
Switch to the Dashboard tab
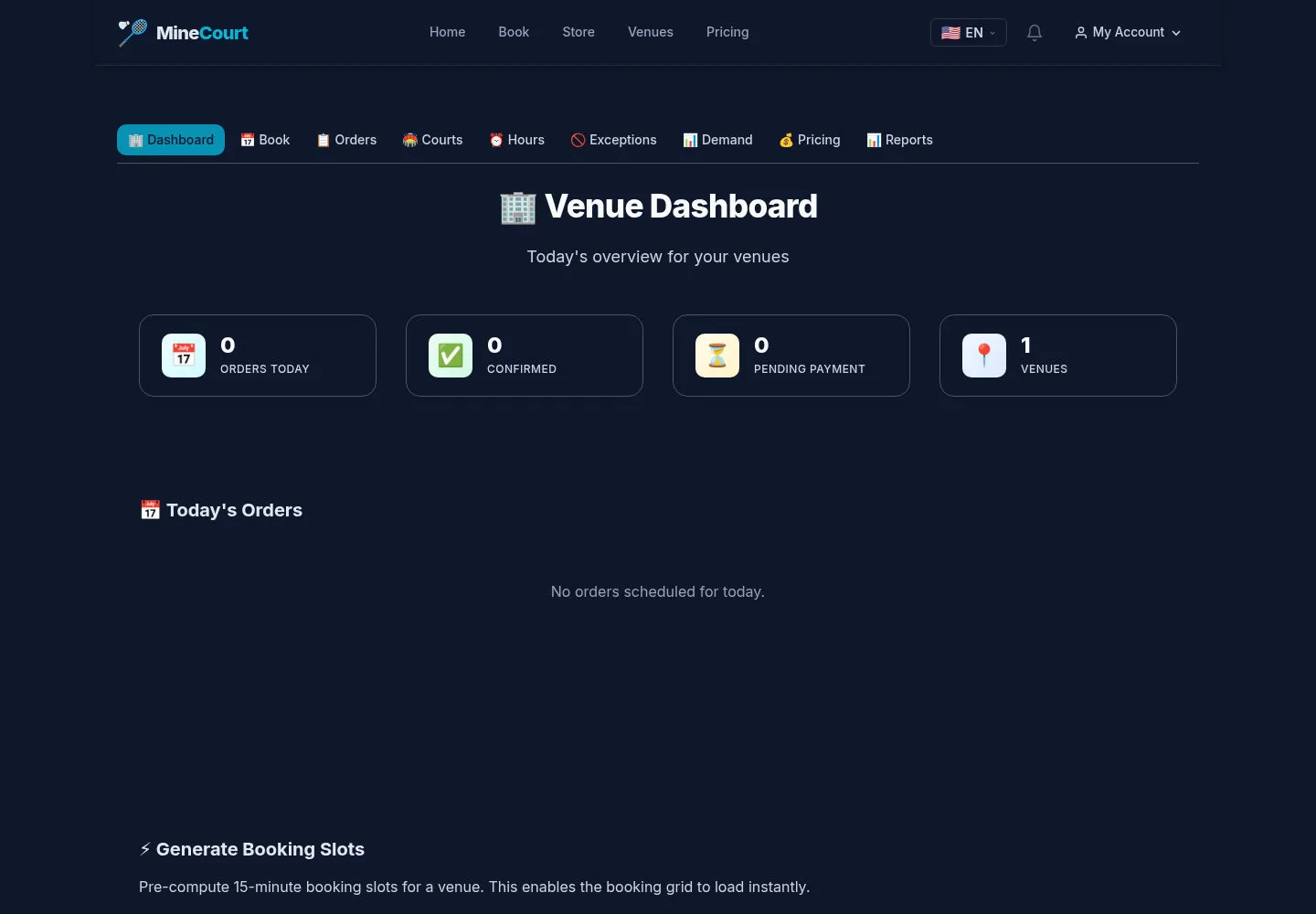pos(171,140)
